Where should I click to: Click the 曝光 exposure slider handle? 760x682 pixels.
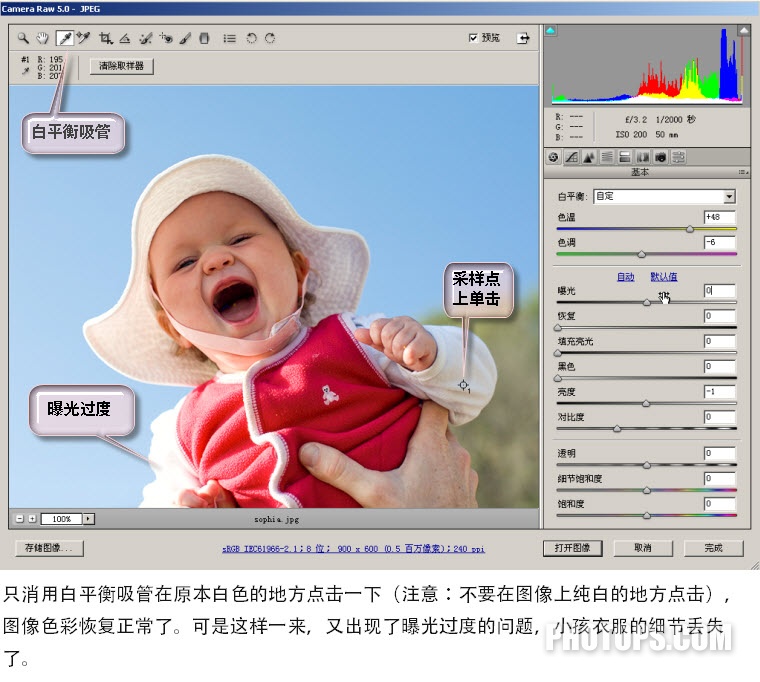(647, 302)
